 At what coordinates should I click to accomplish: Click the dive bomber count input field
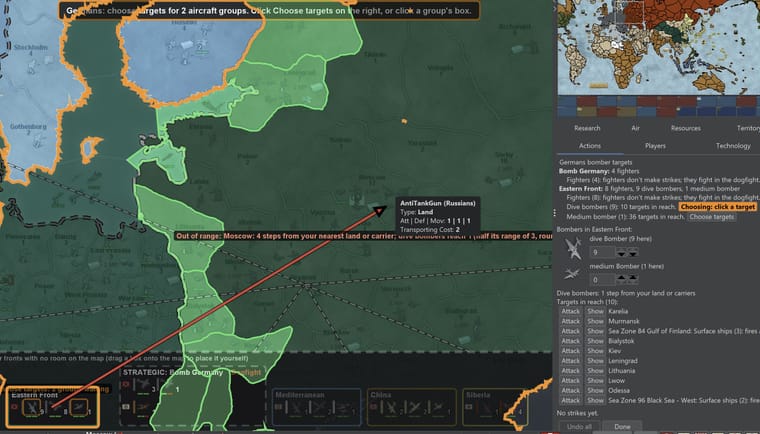coord(602,253)
